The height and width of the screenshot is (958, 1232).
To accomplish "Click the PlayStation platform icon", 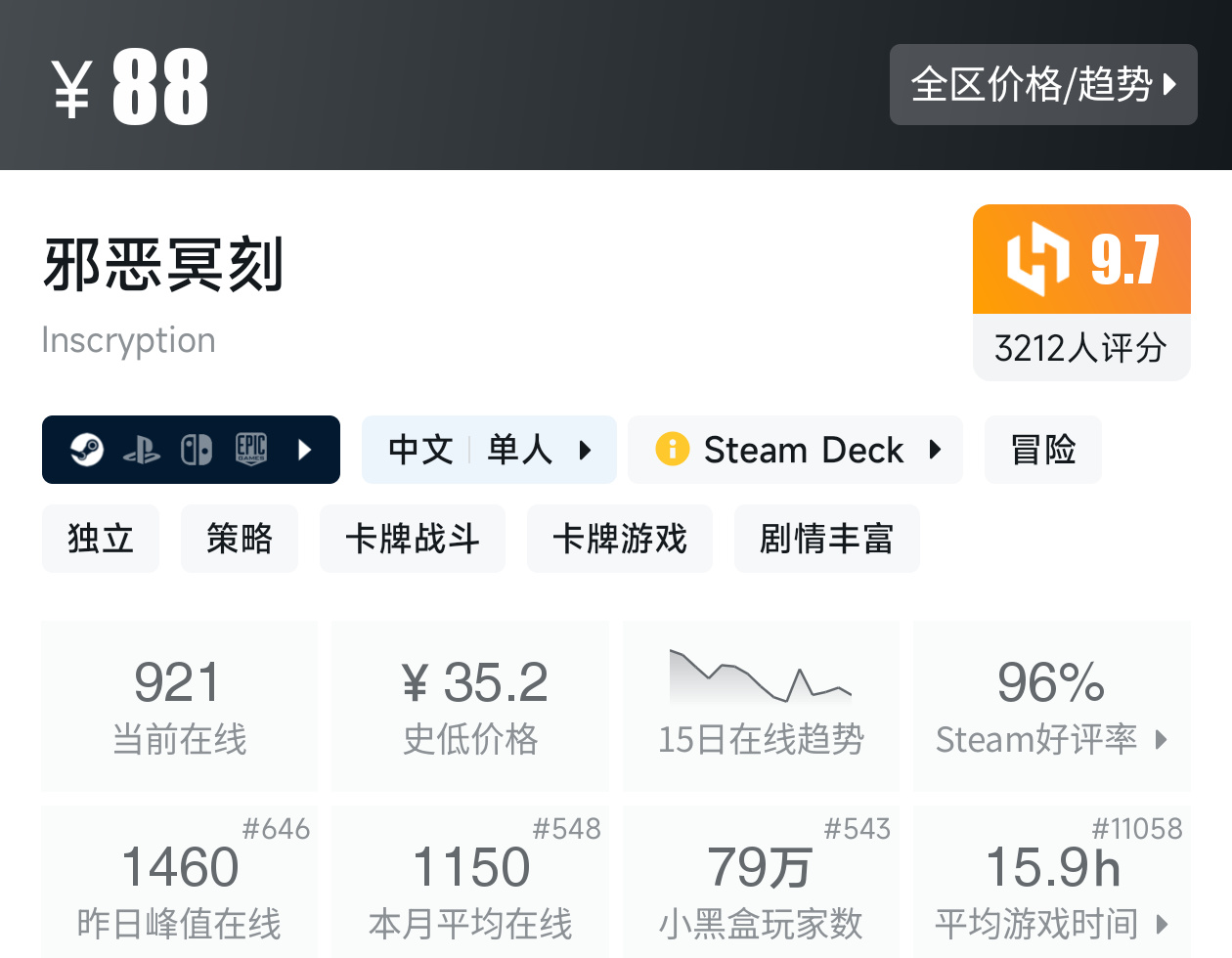I will coord(142,450).
